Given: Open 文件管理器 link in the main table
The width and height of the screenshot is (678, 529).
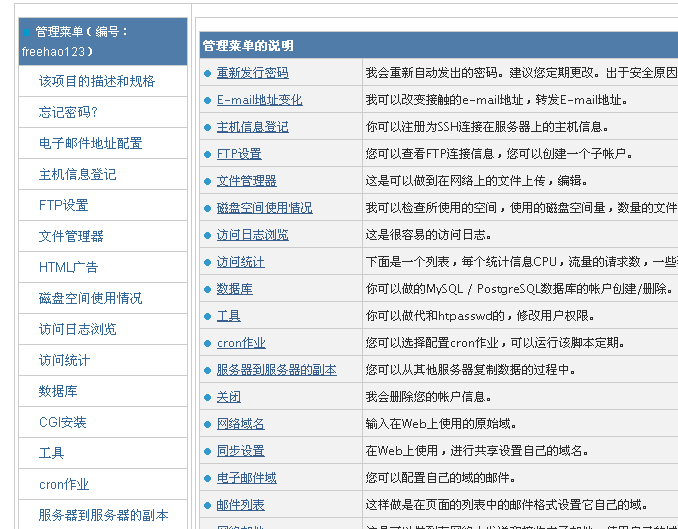Looking at the screenshot, I should pos(246,181).
